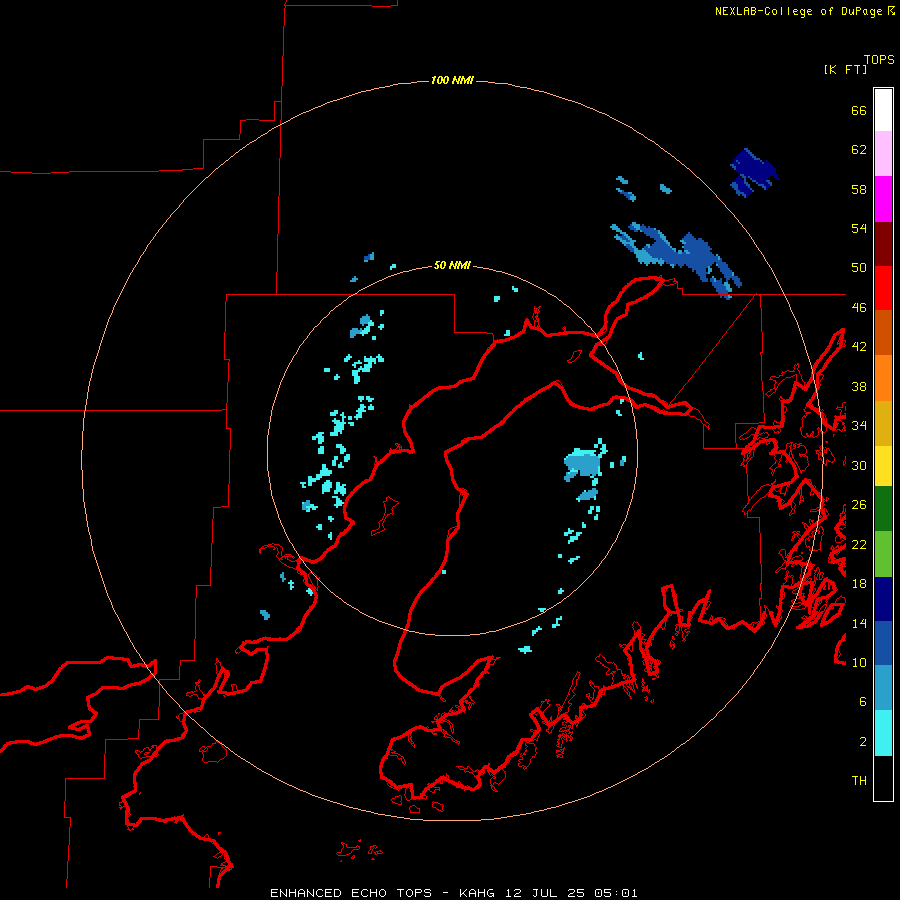The height and width of the screenshot is (900, 900).
Task: Click the 100 NMI range ring label
Action: 452,80
